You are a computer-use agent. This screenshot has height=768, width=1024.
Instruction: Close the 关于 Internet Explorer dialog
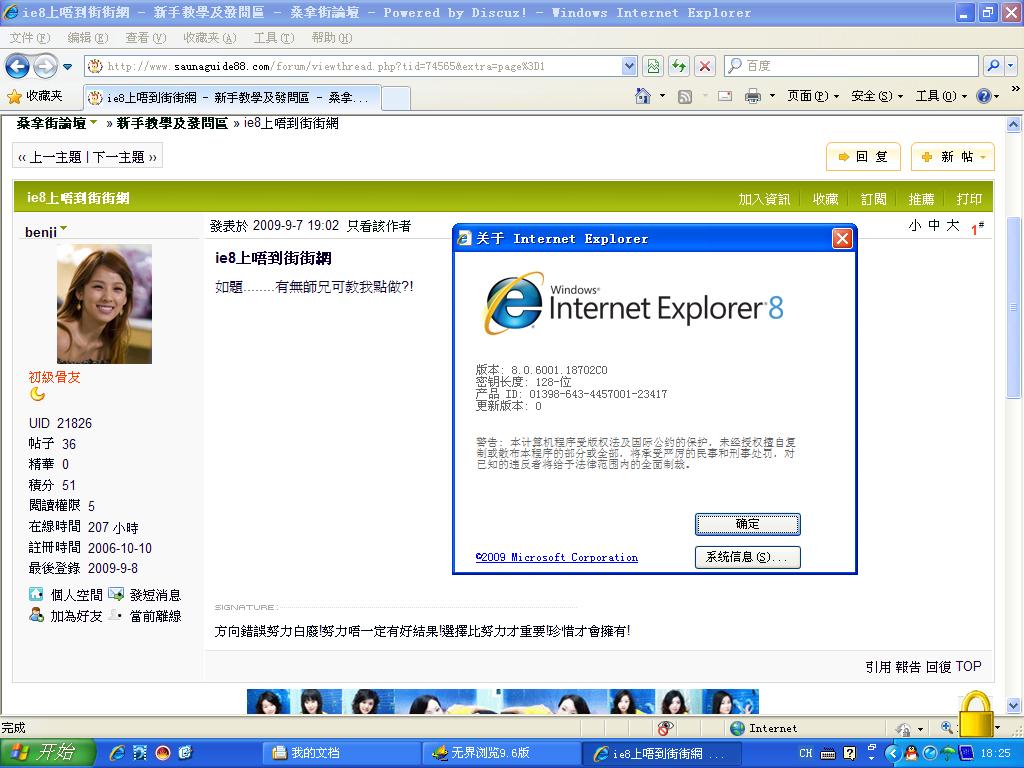(842, 238)
